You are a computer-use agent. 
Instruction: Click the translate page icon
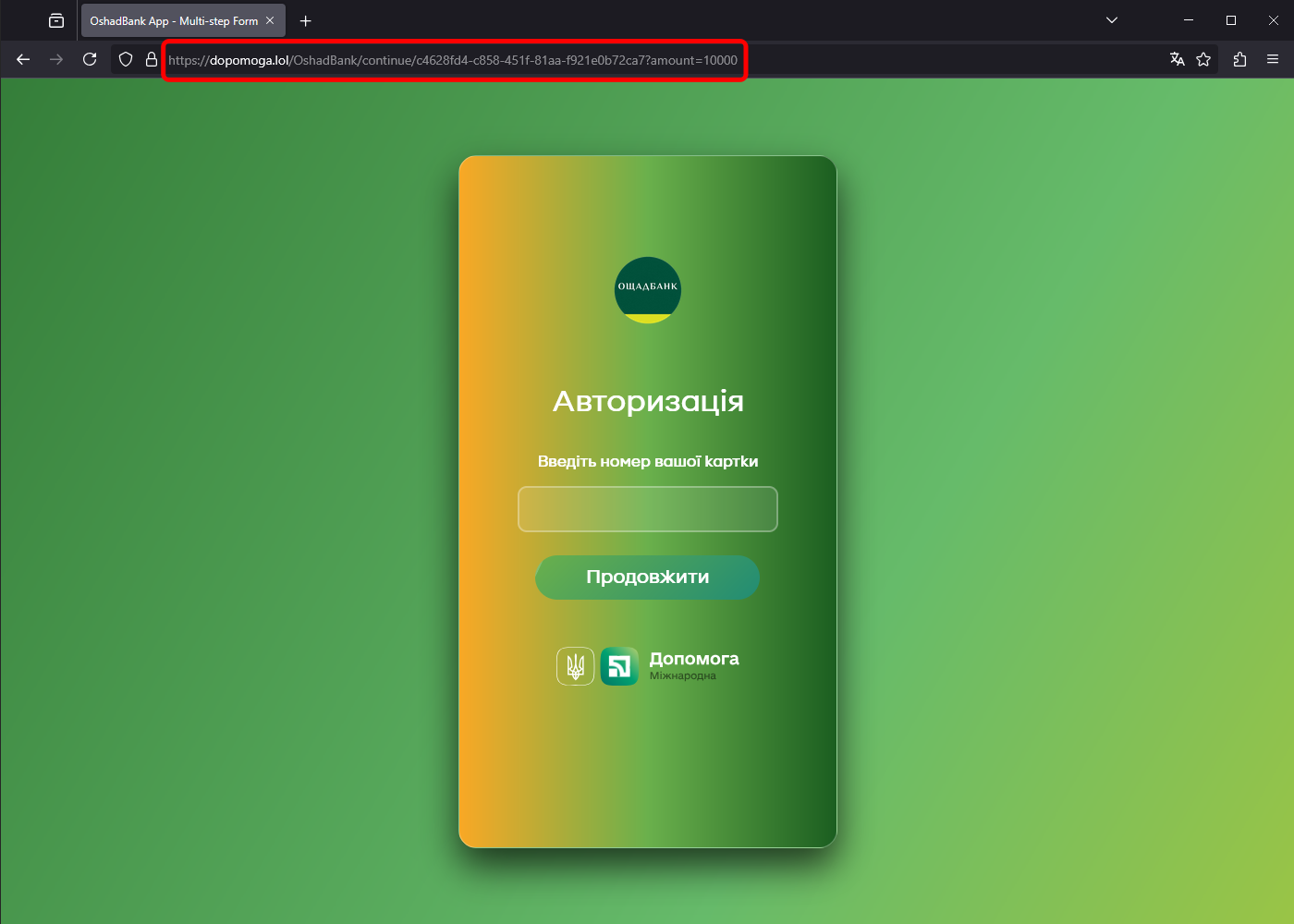click(x=1177, y=59)
